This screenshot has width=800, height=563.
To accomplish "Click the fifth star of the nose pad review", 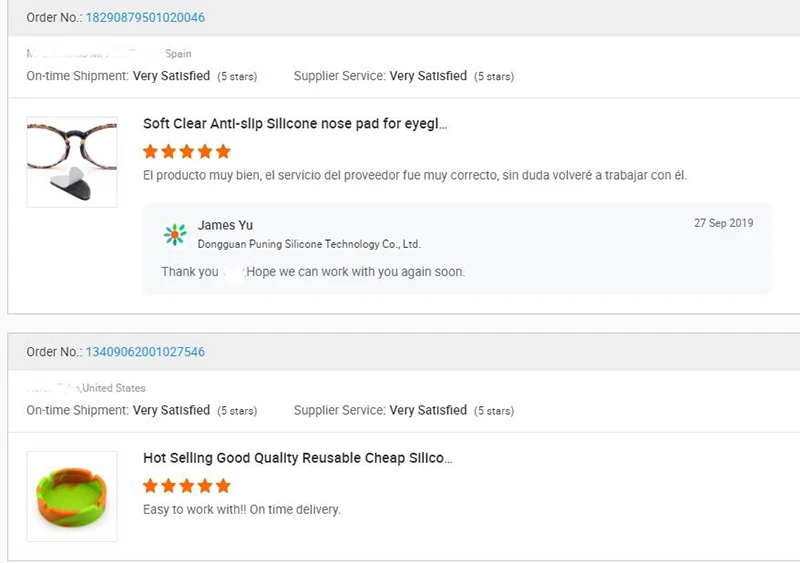I will pos(223,152).
